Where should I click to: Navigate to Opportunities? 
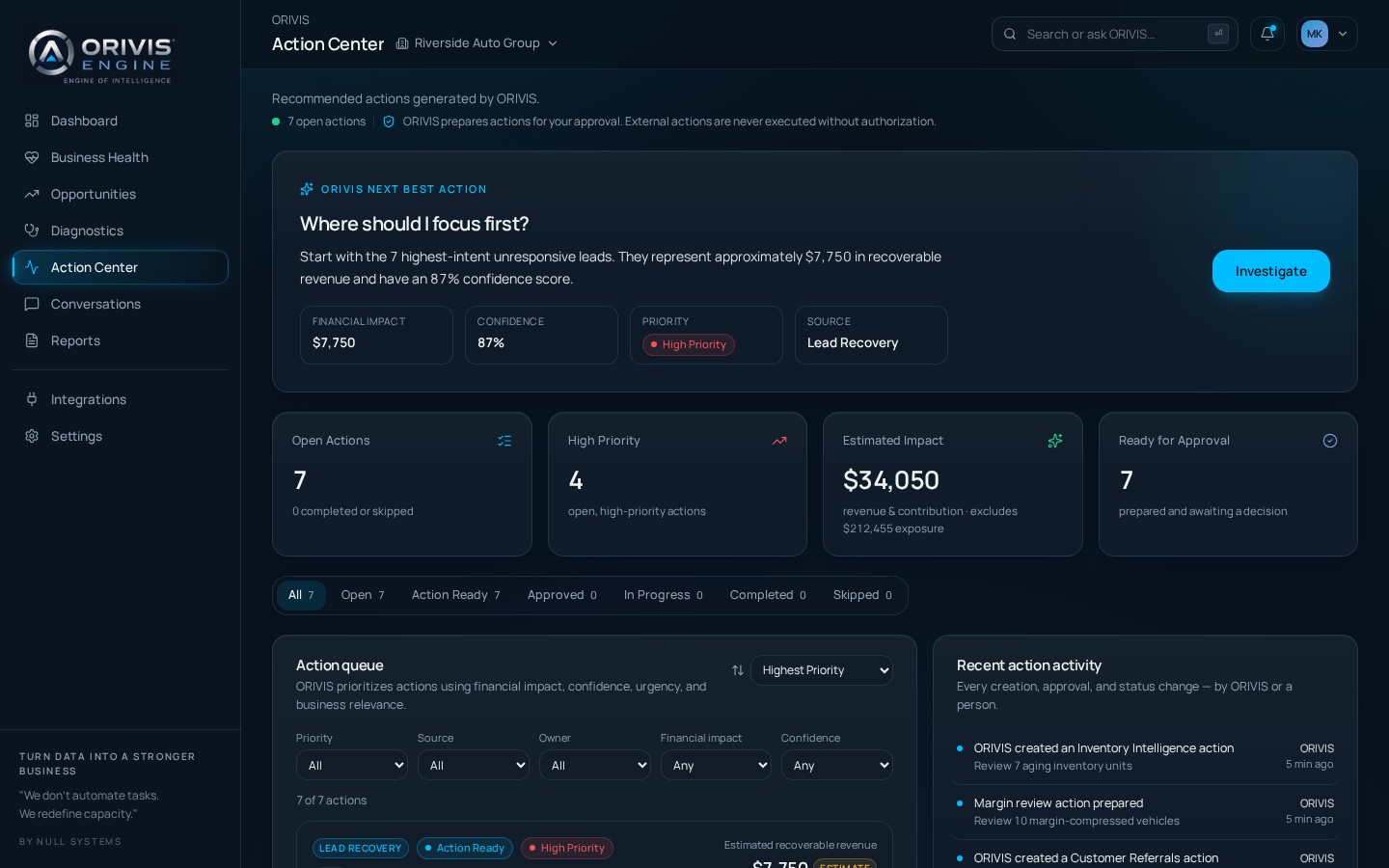[120, 194]
